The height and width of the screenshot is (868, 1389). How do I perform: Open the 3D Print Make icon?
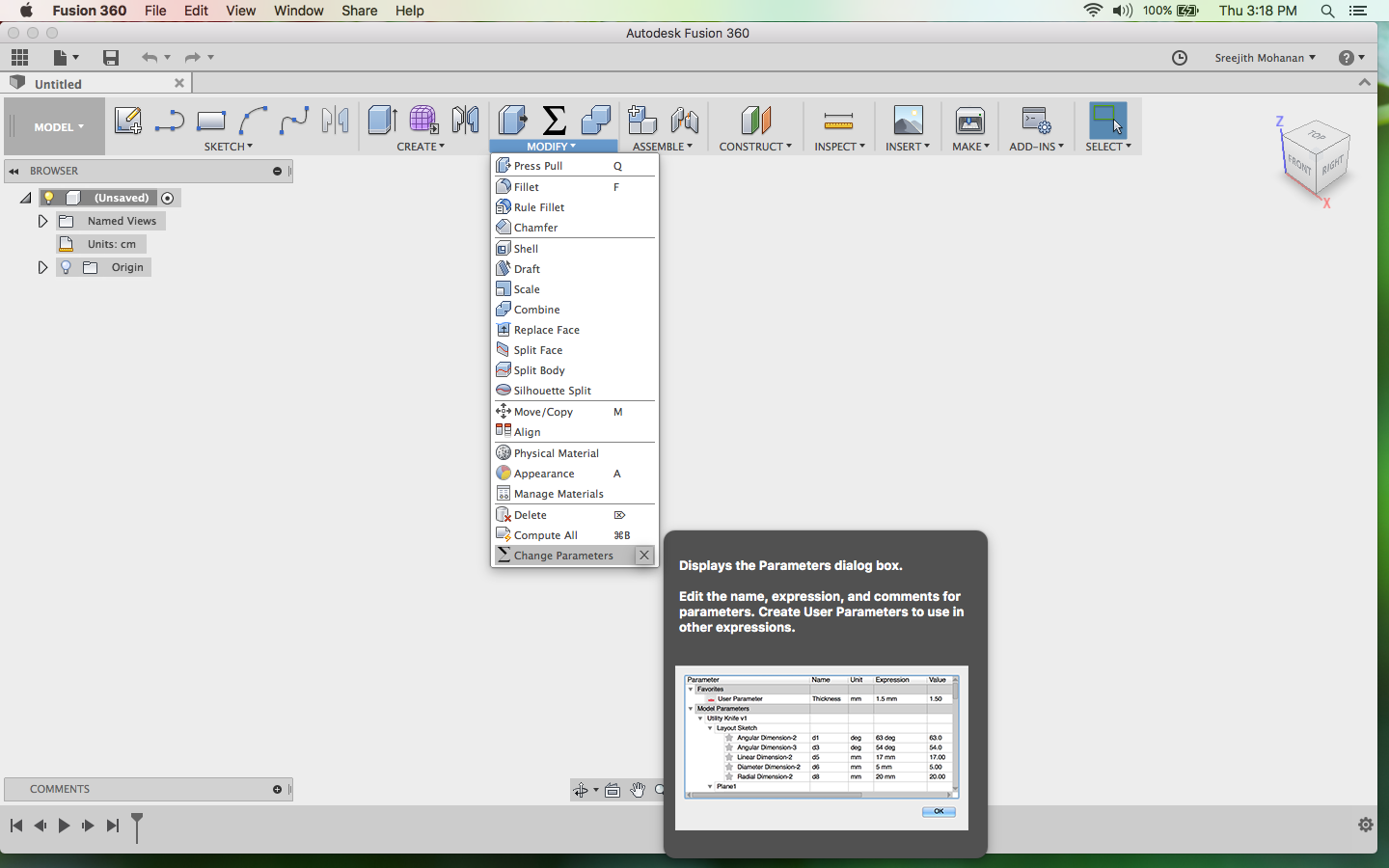[970, 121]
